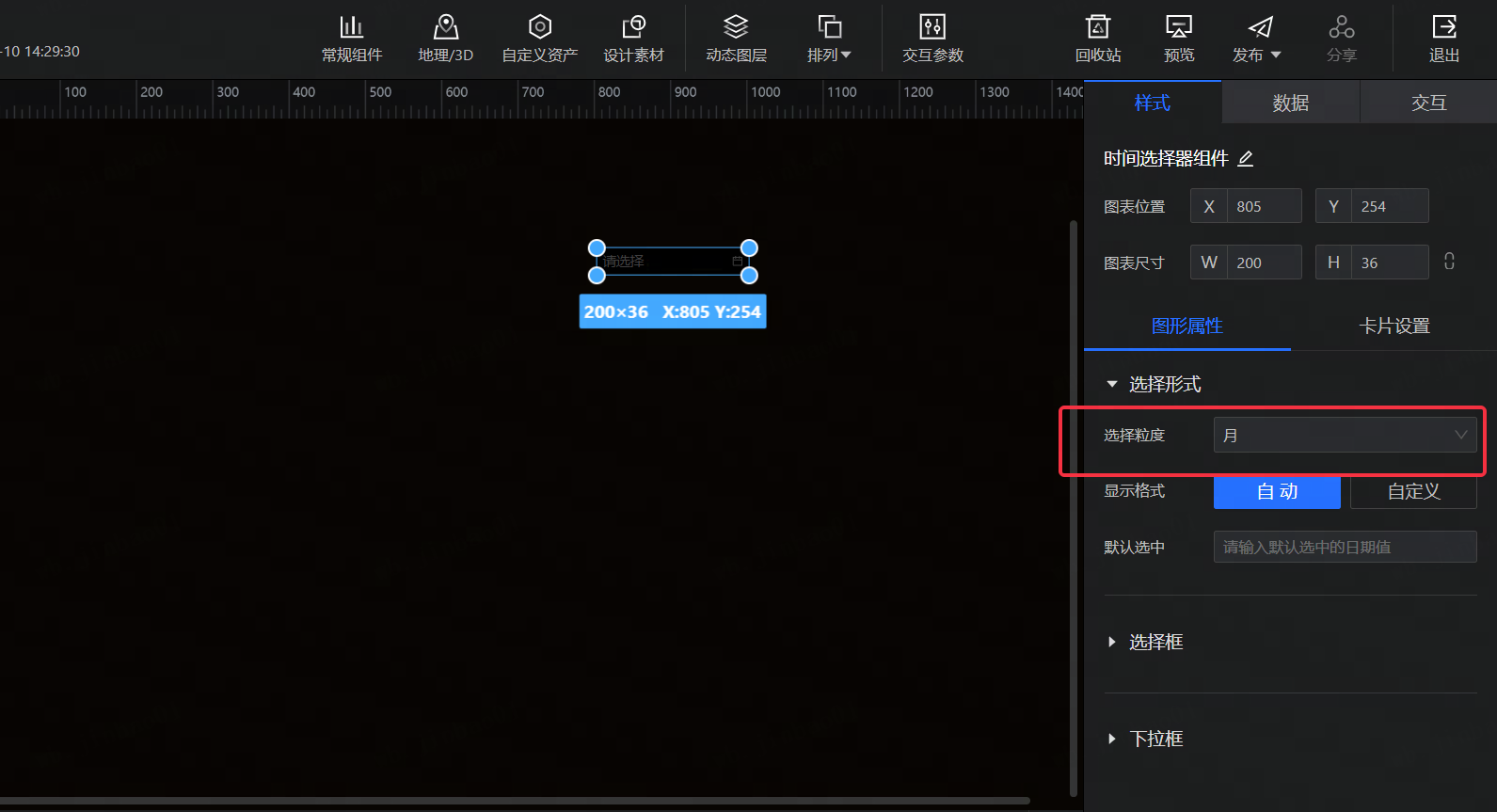Switch to the 数据 tab
The image size is (1497, 812).
point(1290,103)
